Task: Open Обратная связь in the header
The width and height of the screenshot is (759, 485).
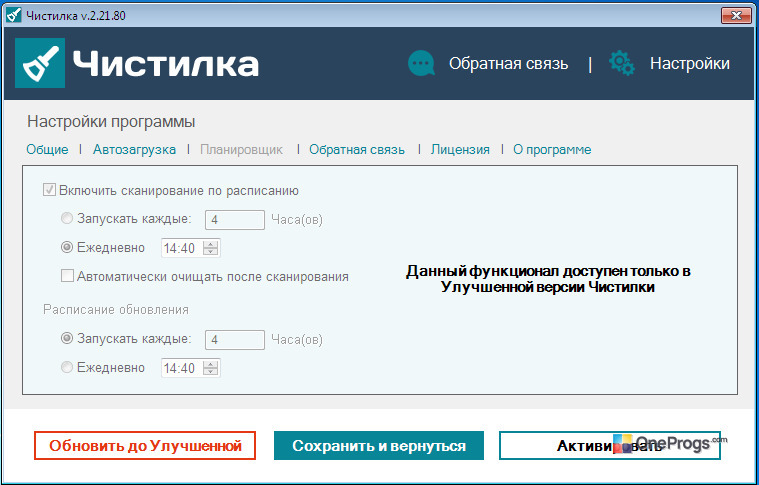Action: 508,64
